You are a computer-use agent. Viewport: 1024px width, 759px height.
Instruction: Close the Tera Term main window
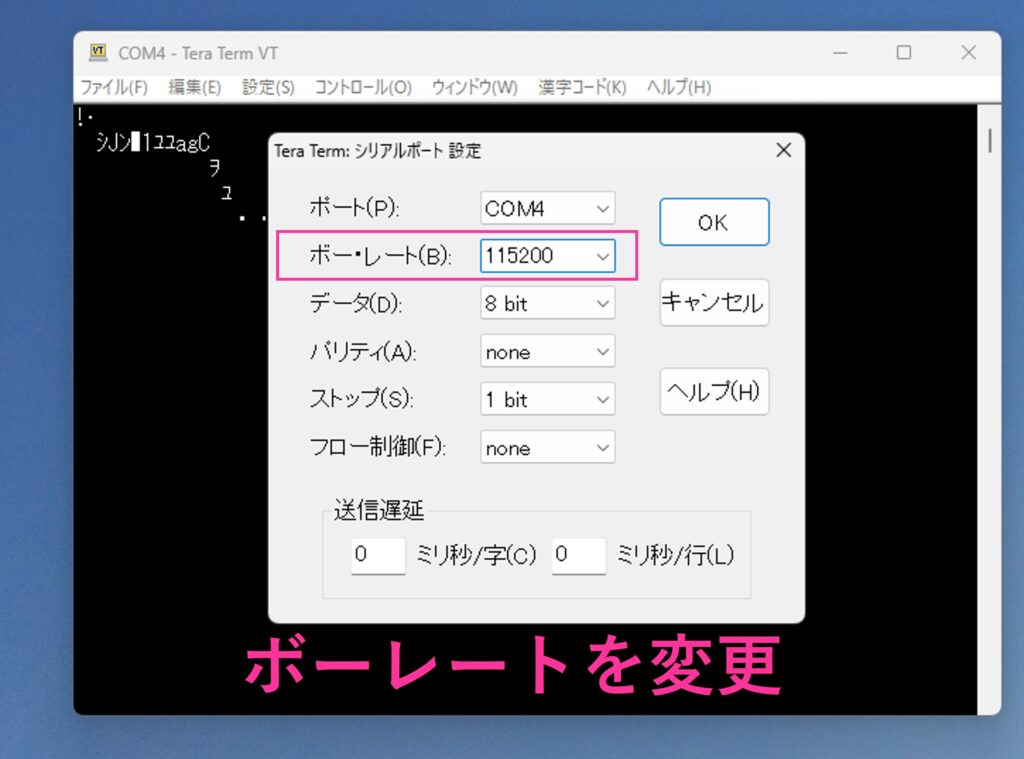(967, 53)
